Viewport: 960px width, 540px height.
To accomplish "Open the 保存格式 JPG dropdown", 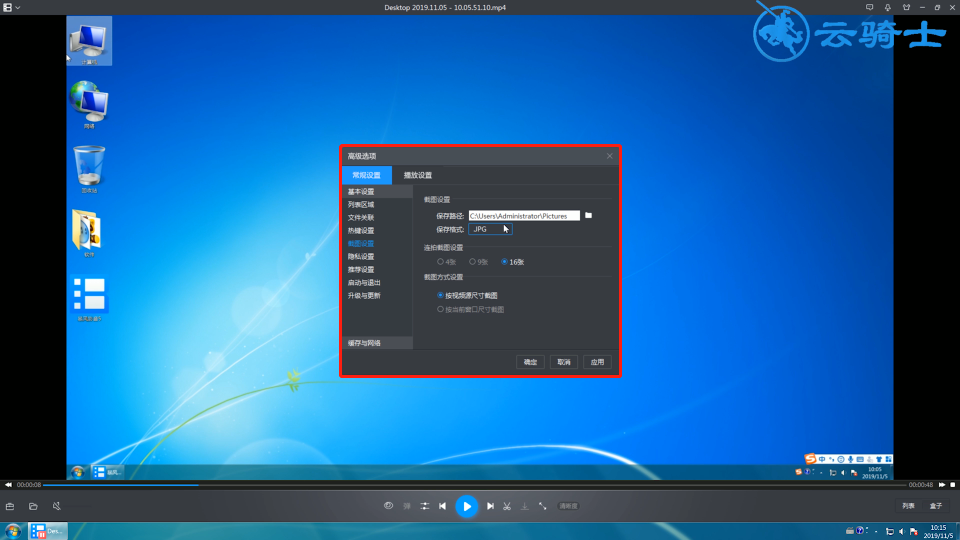I will [x=490, y=229].
